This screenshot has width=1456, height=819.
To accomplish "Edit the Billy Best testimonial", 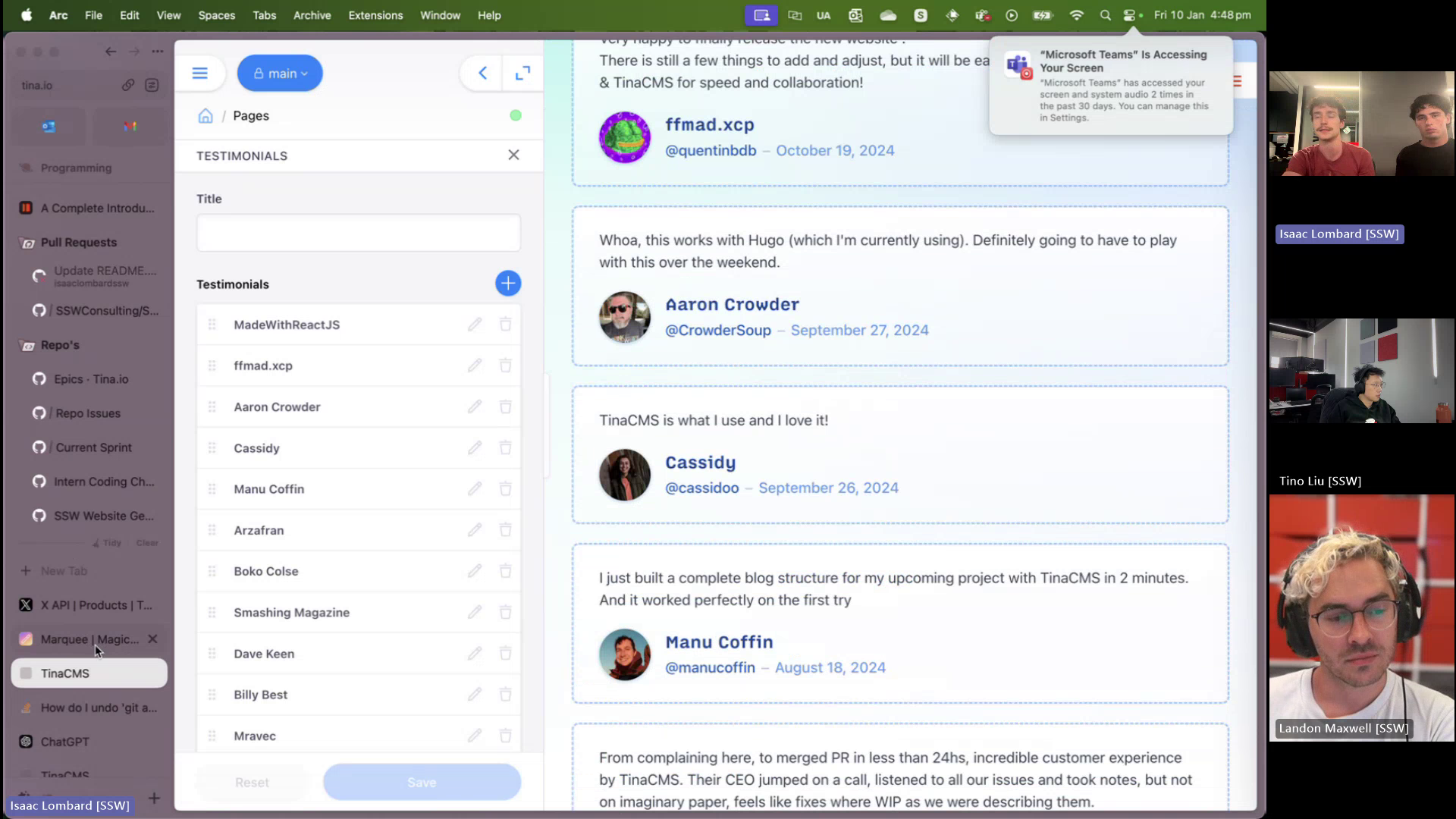I will pyautogui.click(x=475, y=695).
